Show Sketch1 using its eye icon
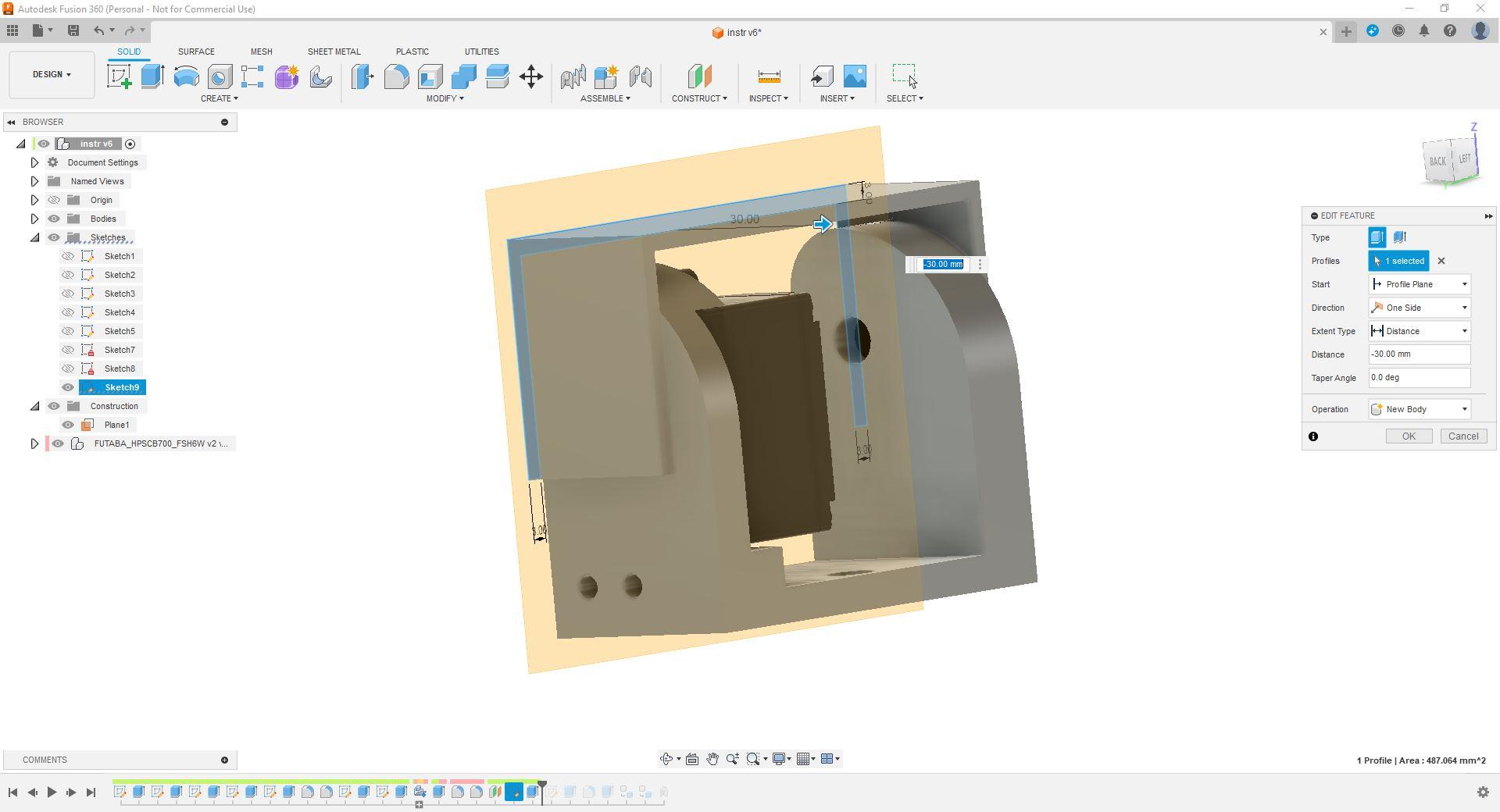The width and height of the screenshot is (1500, 812). (68, 256)
